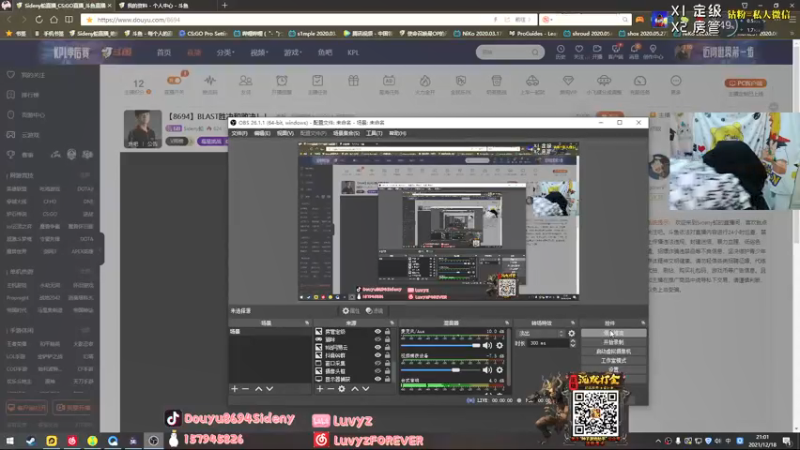Toggle visibility of the window capture source
Screen dimensions: 800x450
click(378, 363)
